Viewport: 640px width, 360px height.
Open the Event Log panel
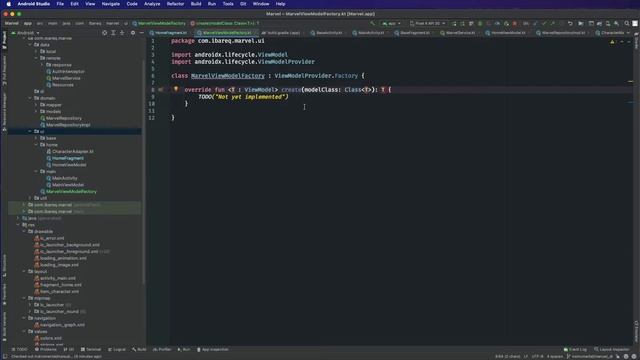tap(575, 349)
